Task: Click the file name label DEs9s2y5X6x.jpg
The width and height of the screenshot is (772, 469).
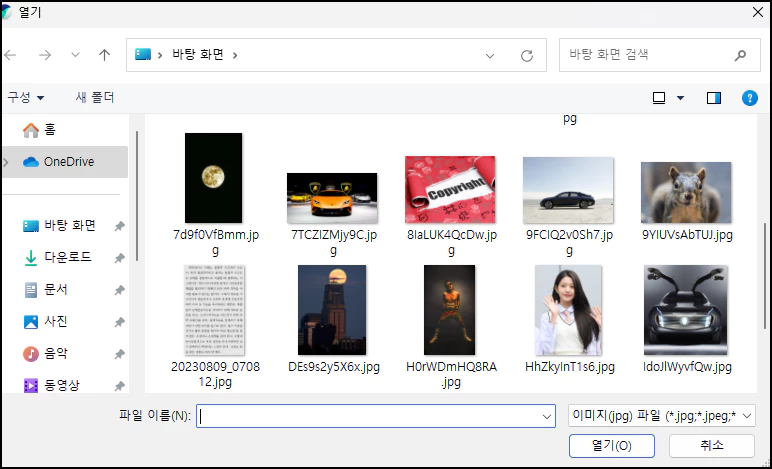Action: tap(334, 367)
